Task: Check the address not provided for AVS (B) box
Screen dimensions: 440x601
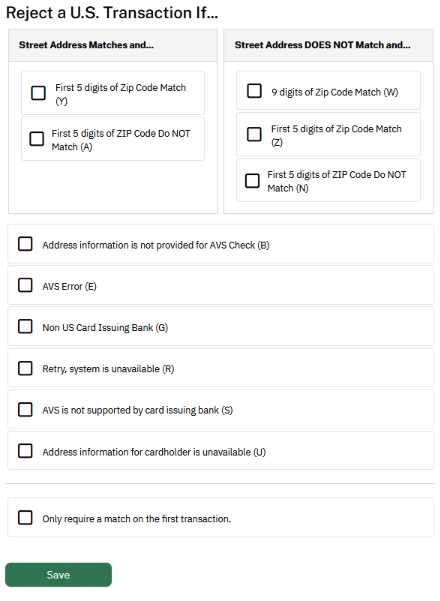Action: pos(25,244)
